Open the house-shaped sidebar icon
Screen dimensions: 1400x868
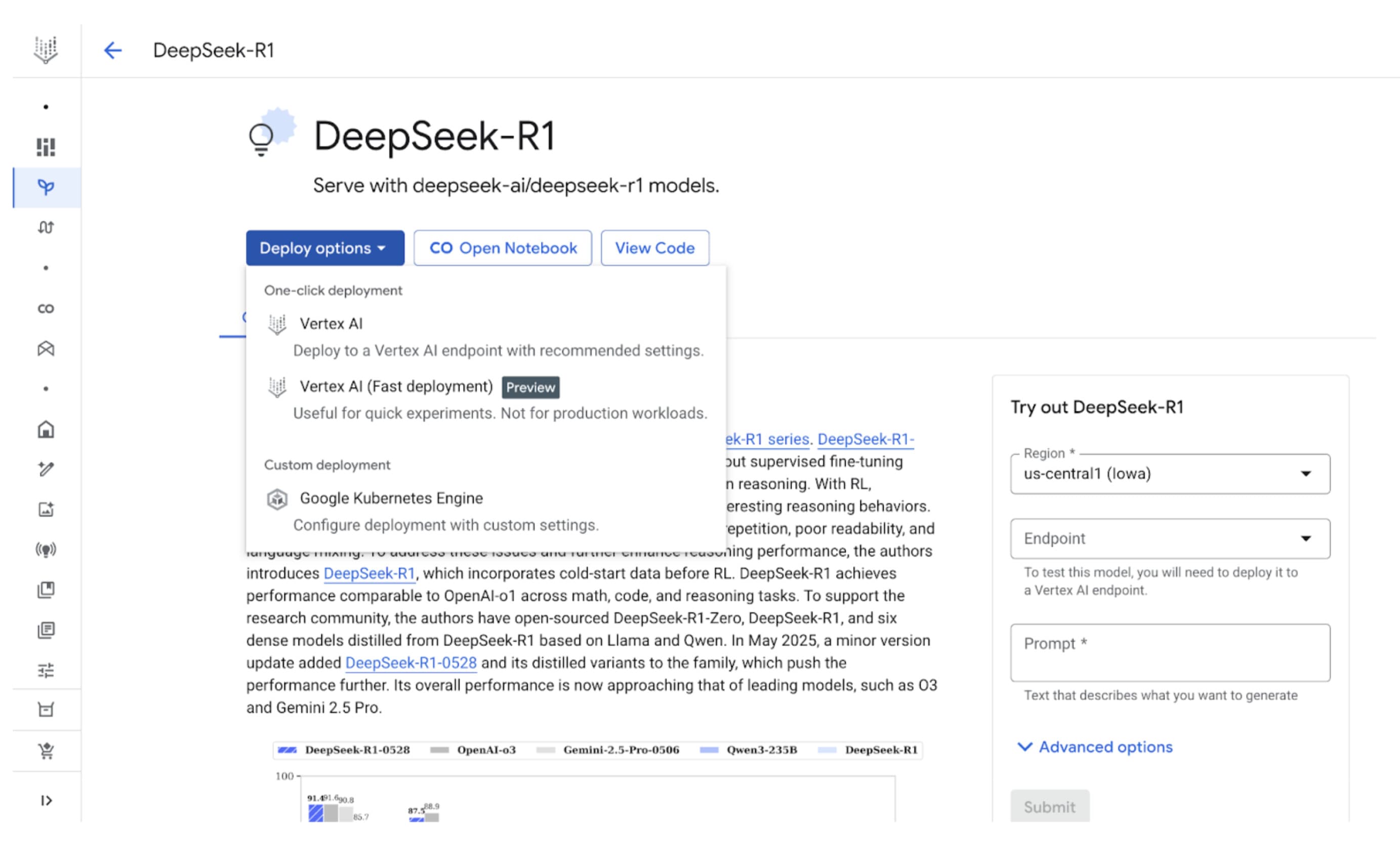pyautogui.click(x=46, y=429)
